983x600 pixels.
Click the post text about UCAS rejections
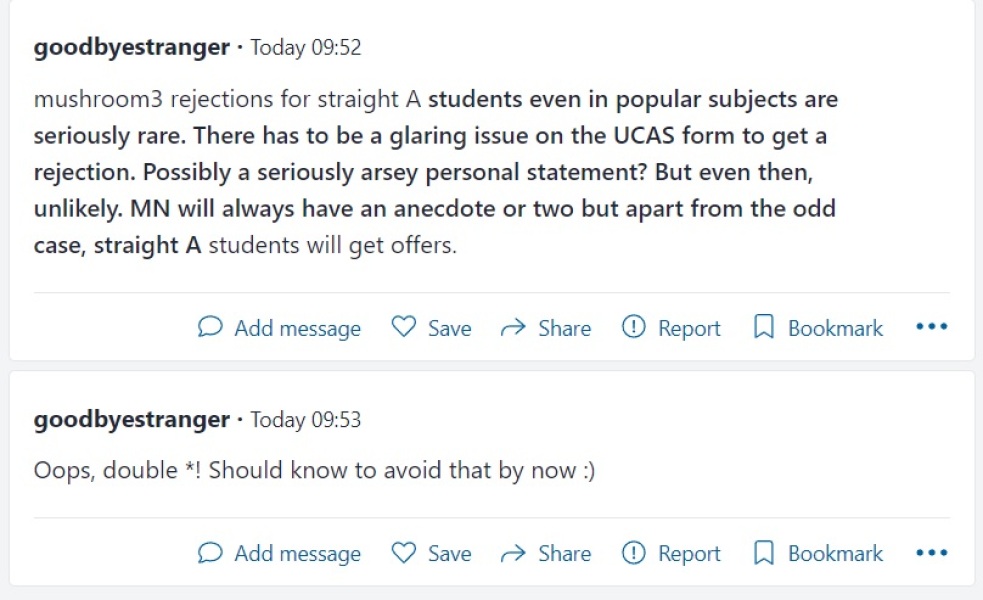click(x=435, y=172)
